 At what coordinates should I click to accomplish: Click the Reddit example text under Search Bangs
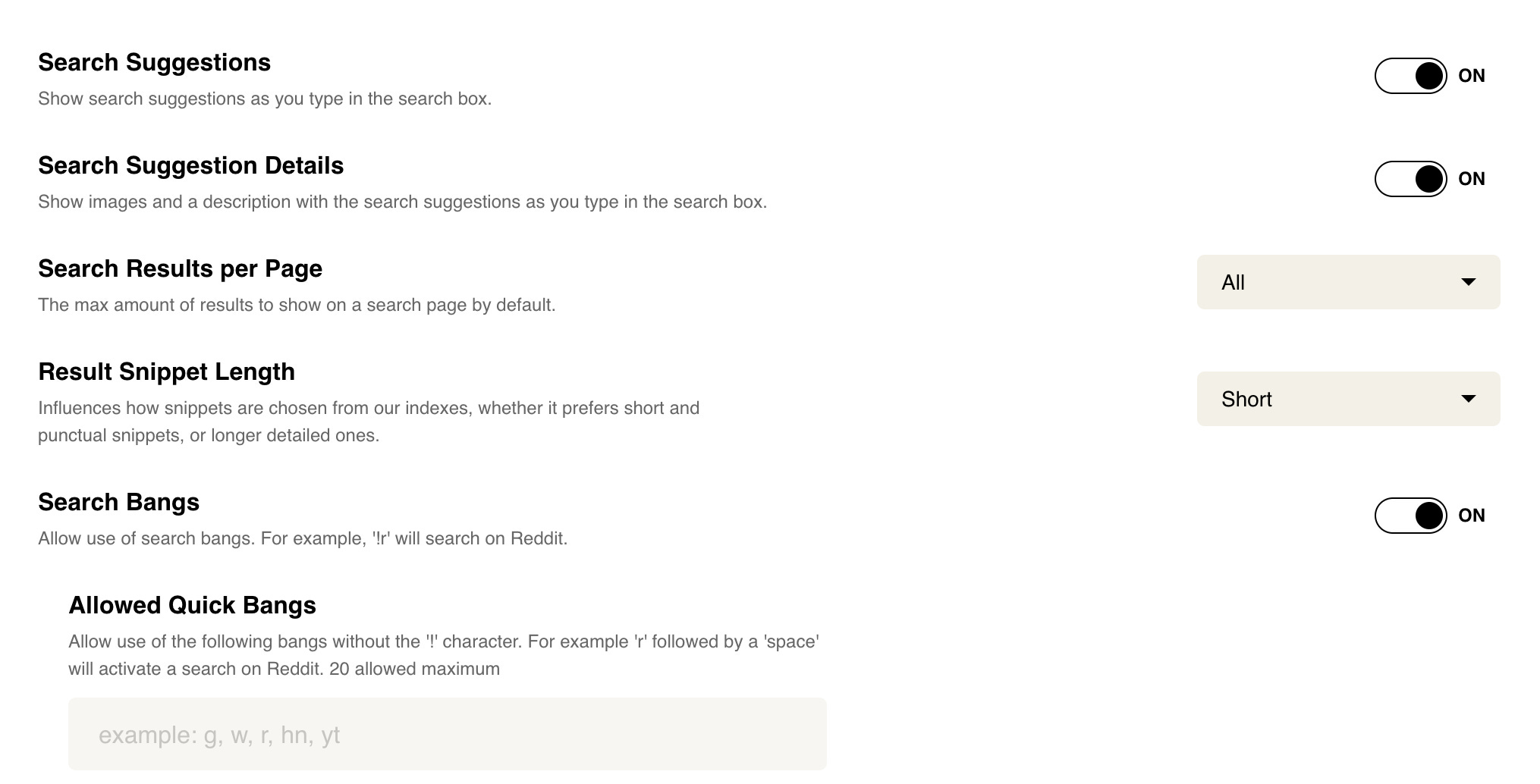tap(303, 538)
